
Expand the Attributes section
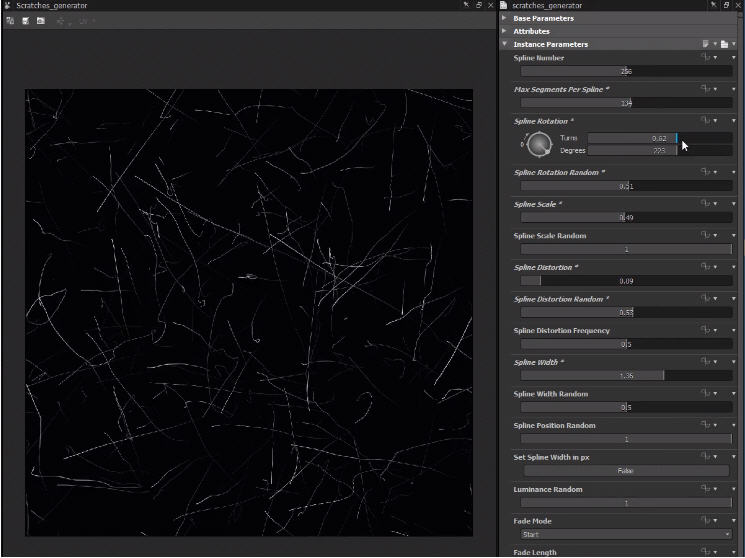504,30
